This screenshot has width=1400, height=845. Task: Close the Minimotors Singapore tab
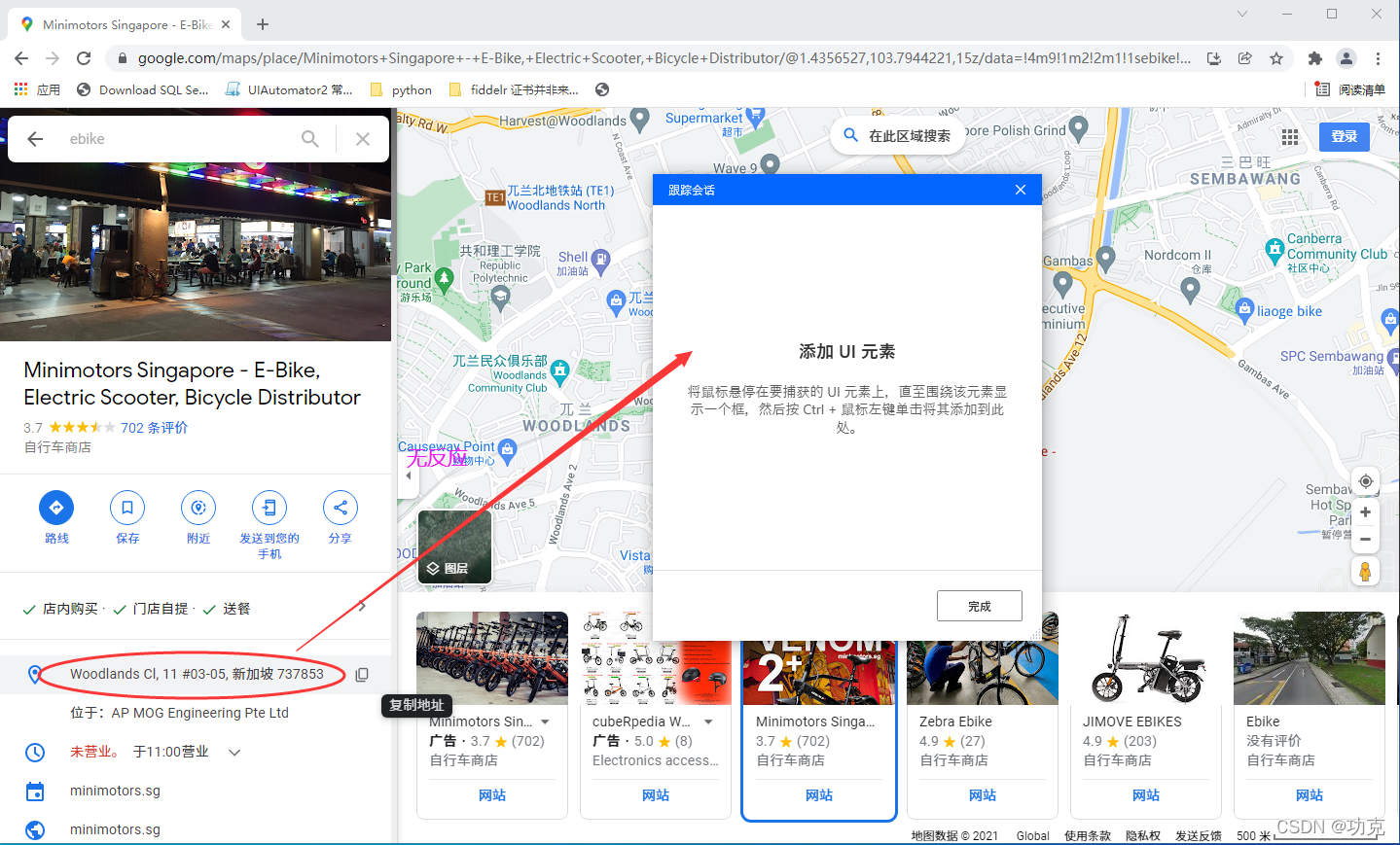[x=226, y=24]
